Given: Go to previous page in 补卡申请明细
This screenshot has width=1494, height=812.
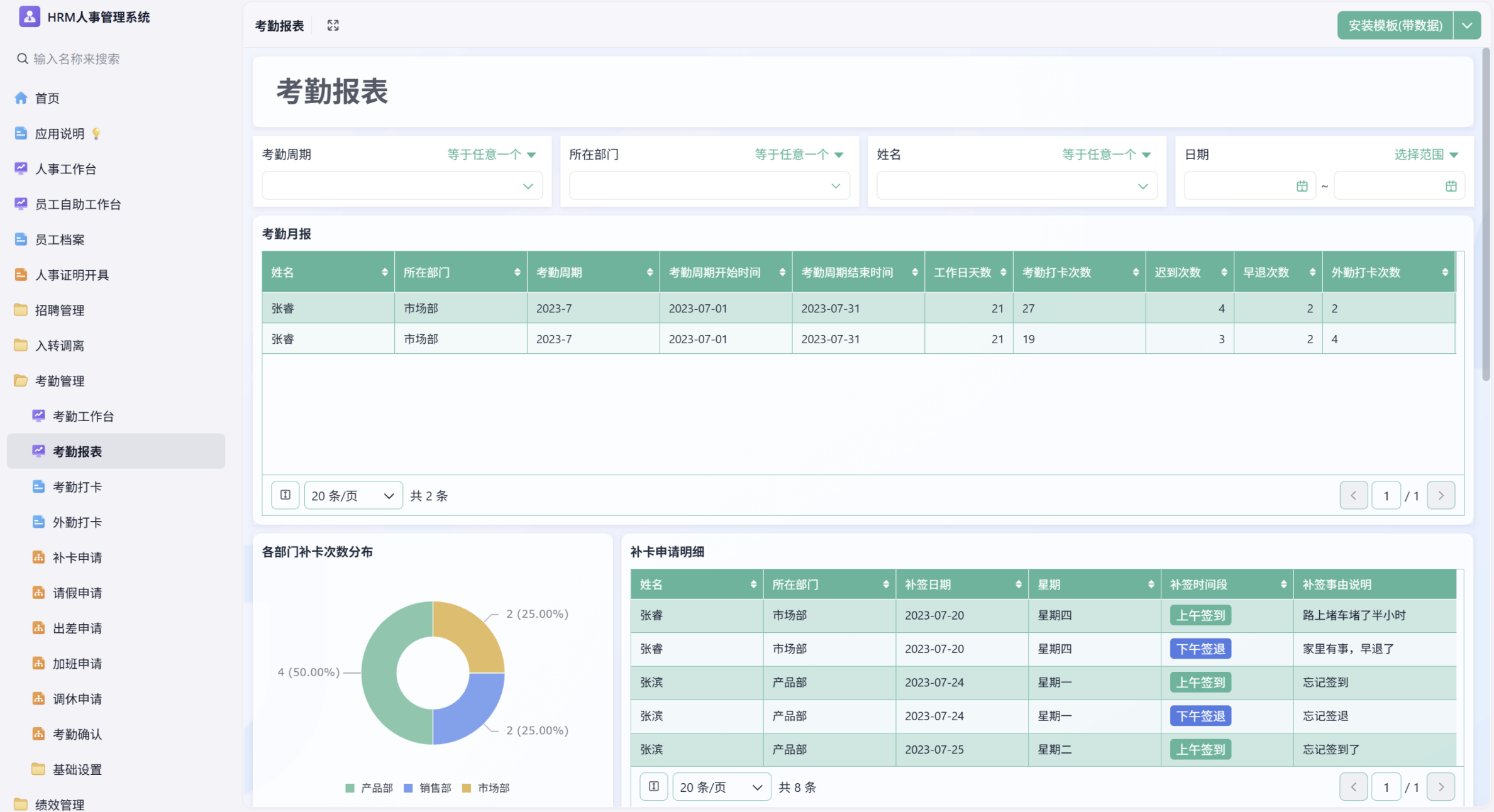Looking at the screenshot, I should tap(1353, 787).
